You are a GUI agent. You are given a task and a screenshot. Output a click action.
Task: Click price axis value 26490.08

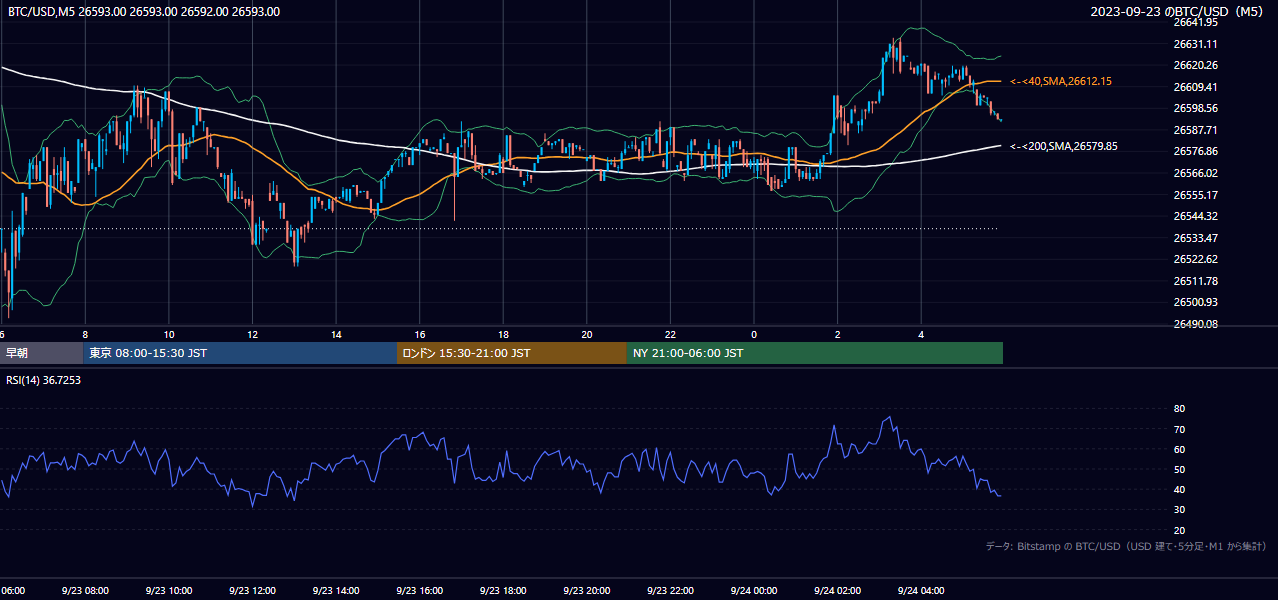click(1195, 324)
